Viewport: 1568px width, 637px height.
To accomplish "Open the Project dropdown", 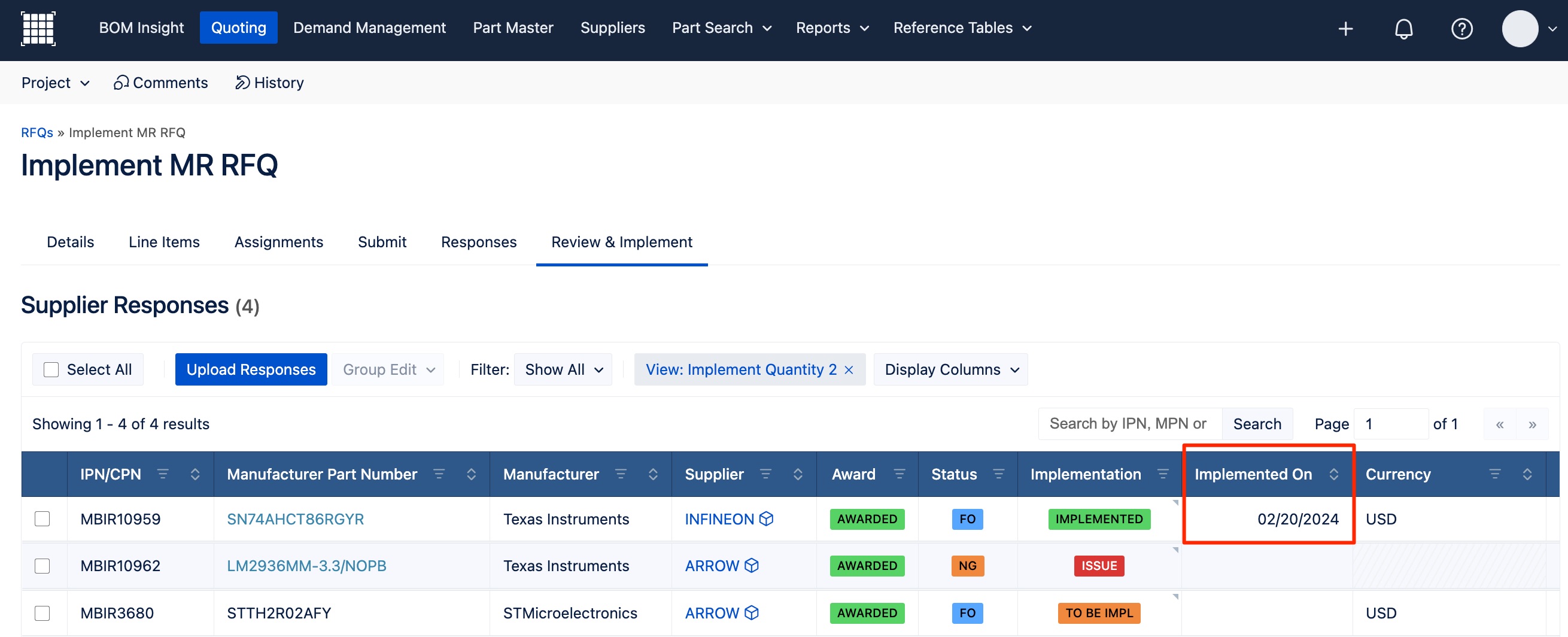I will pos(56,82).
